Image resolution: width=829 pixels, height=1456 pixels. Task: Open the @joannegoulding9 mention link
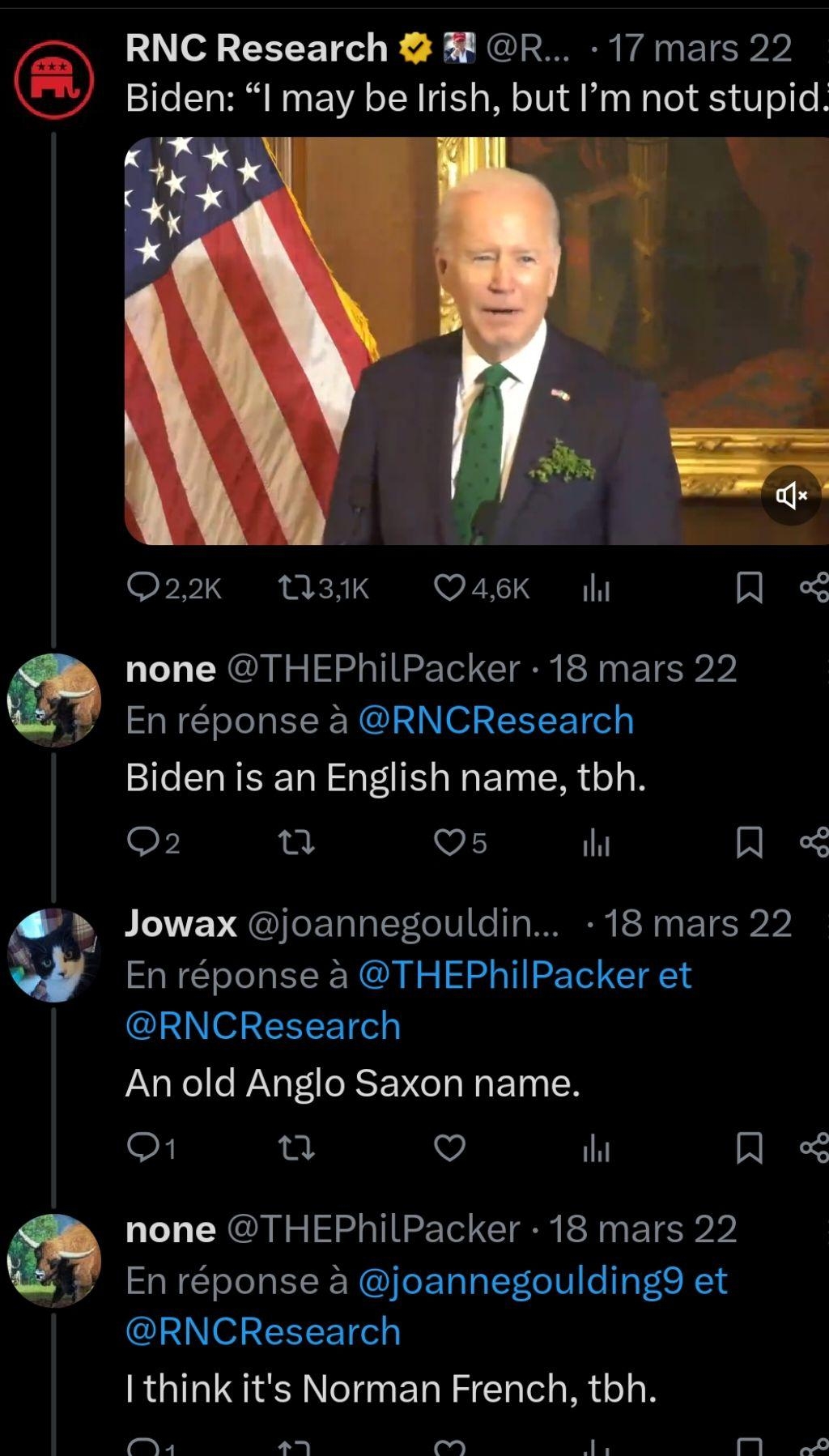tap(521, 1281)
